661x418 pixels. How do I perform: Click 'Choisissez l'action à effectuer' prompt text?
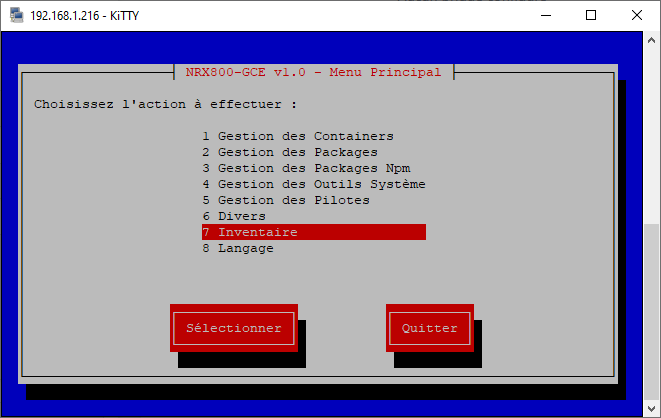pos(165,104)
